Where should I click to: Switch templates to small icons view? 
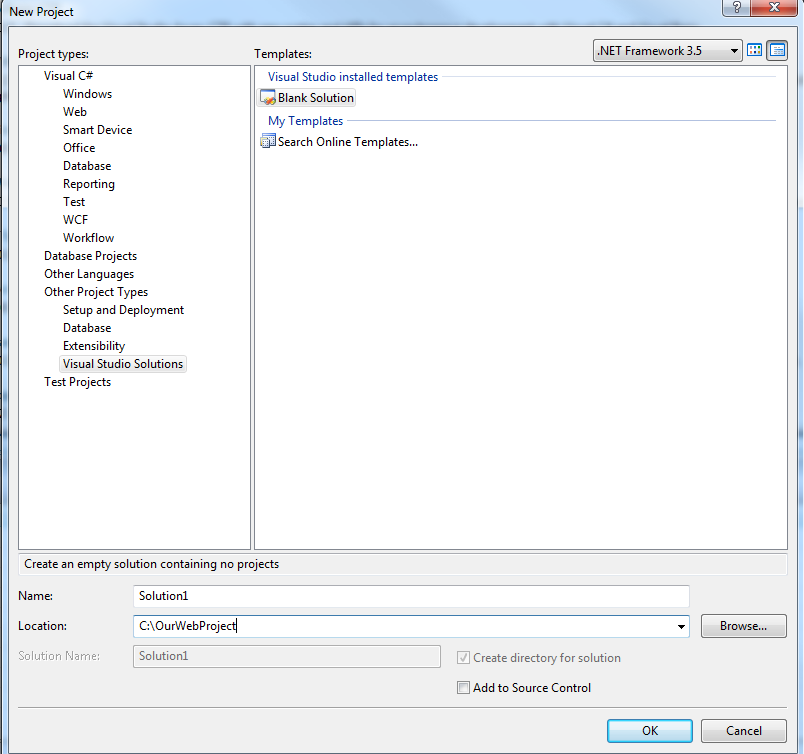[x=777, y=50]
